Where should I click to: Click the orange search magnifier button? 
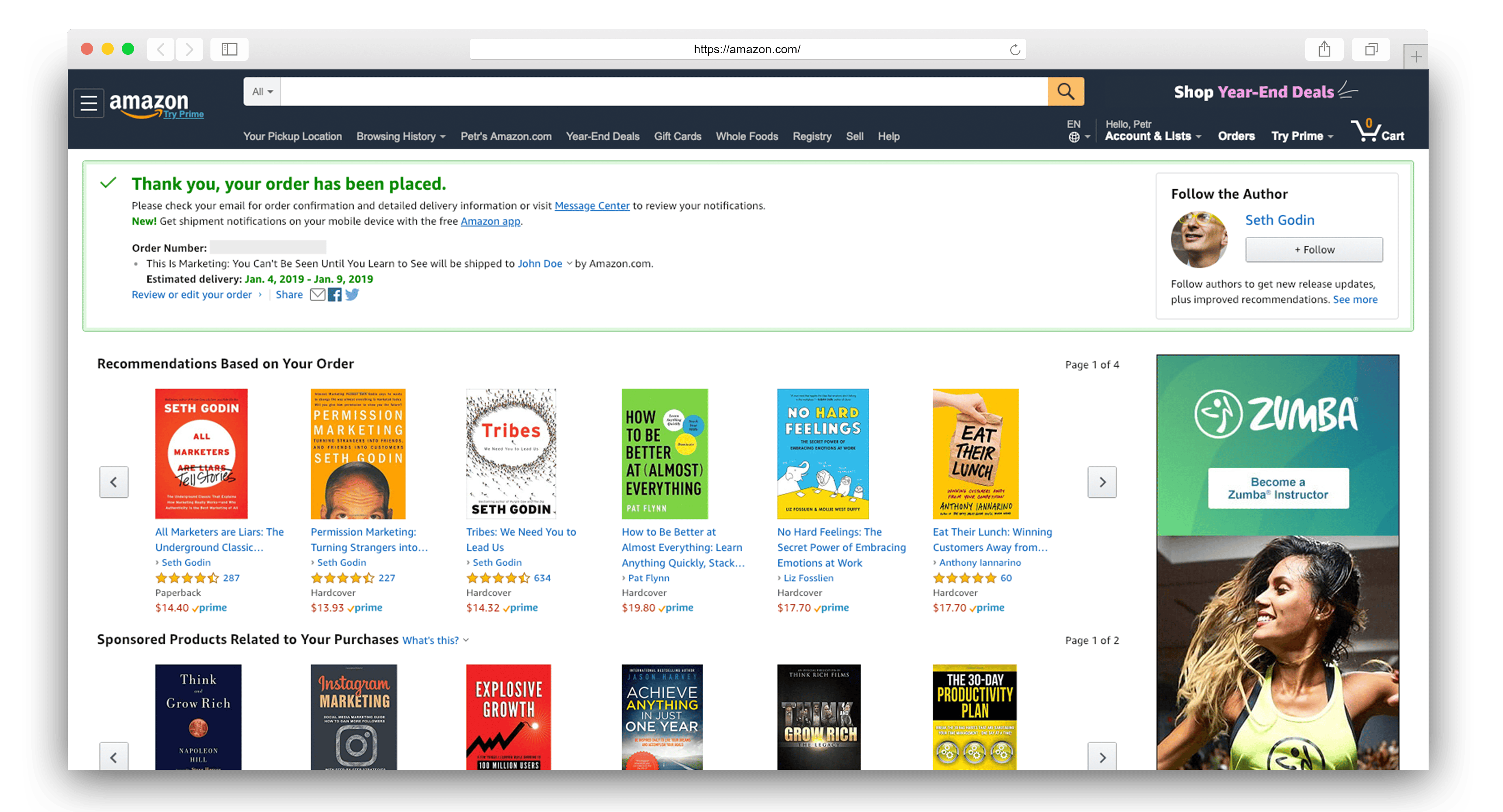[1066, 92]
